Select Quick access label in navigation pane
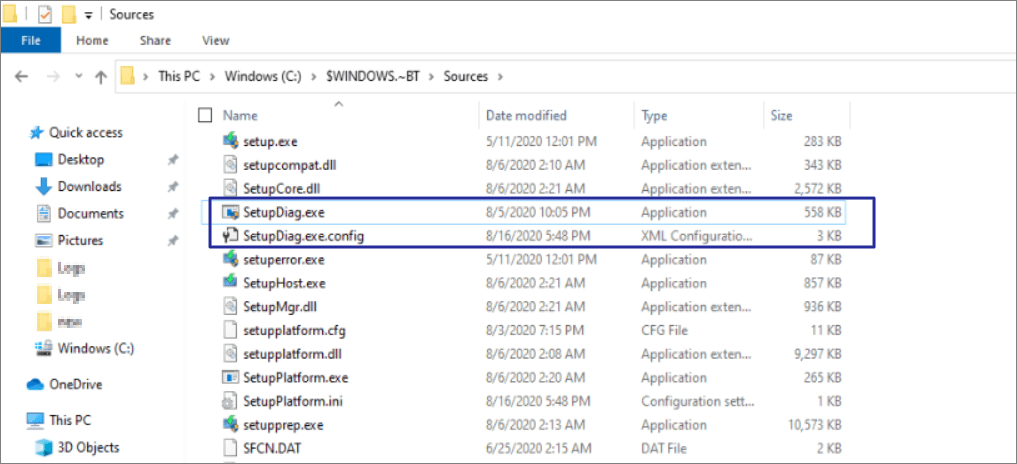 pyautogui.click(x=86, y=132)
